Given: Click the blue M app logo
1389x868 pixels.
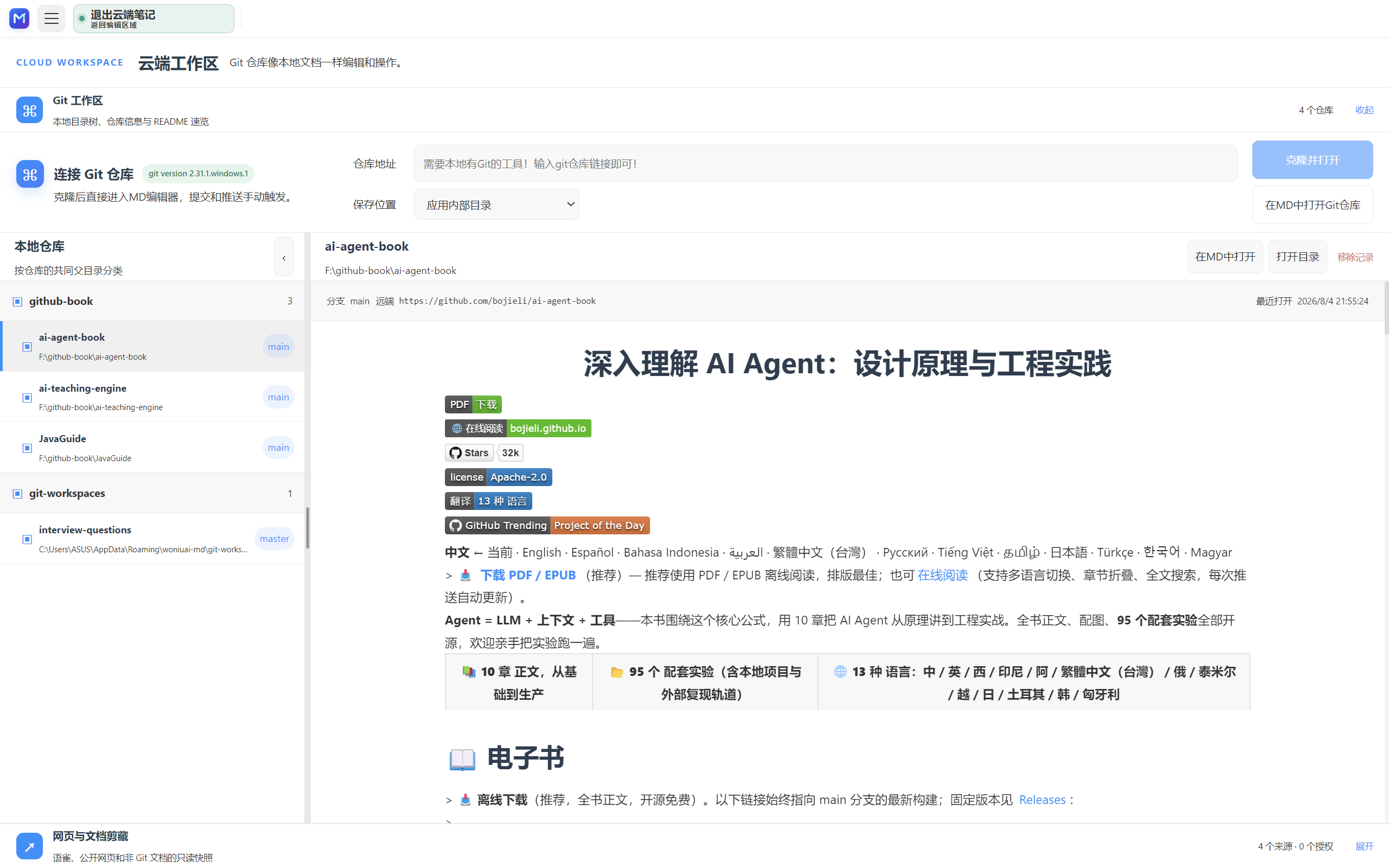Looking at the screenshot, I should click(x=20, y=18).
